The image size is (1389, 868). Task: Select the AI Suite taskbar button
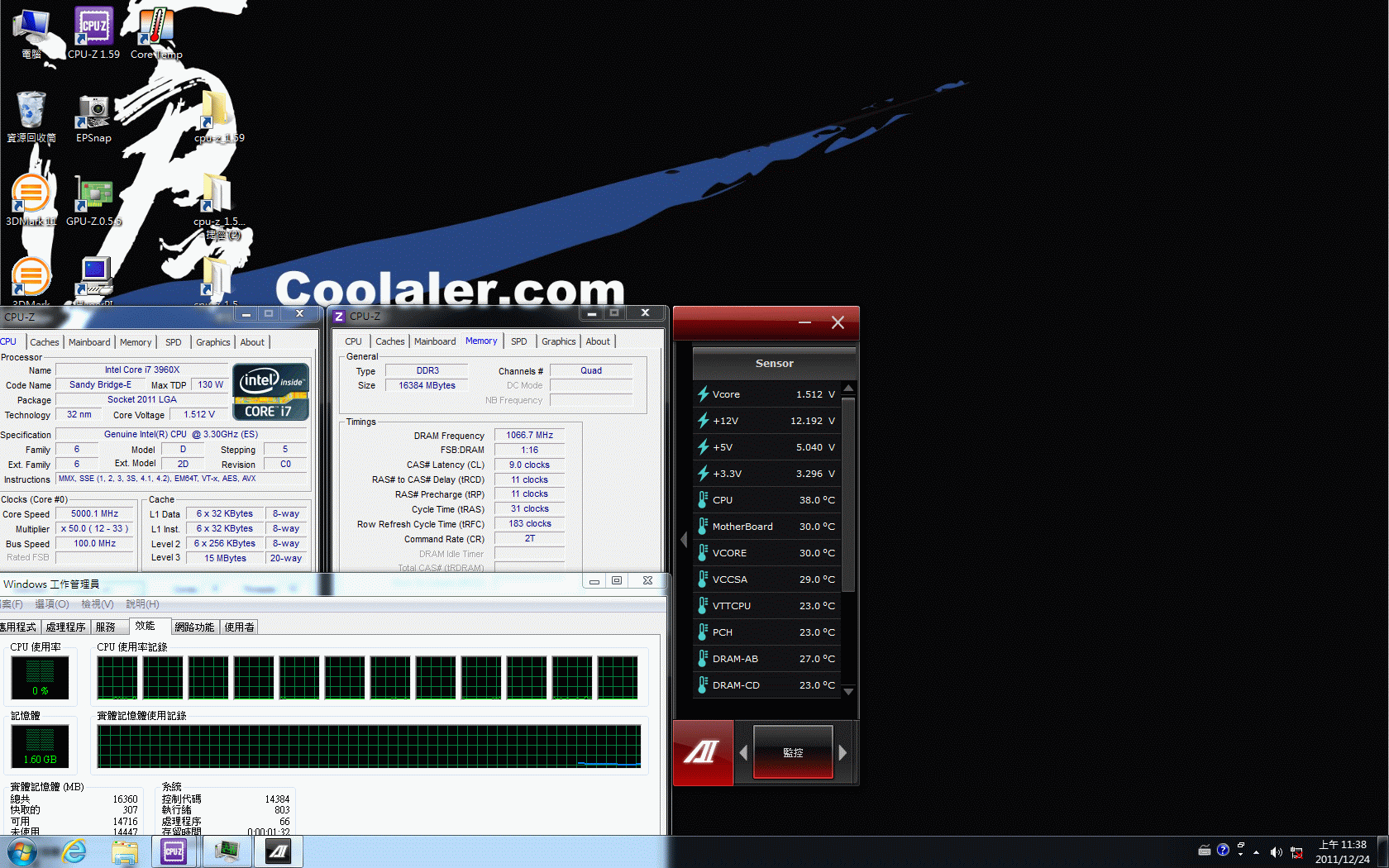[x=279, y=851]
